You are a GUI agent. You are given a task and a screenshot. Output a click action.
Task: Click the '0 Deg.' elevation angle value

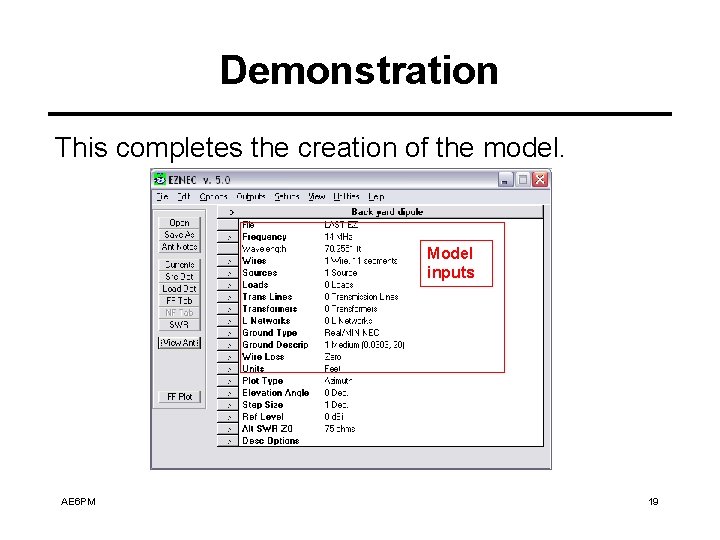click(336, 393)
